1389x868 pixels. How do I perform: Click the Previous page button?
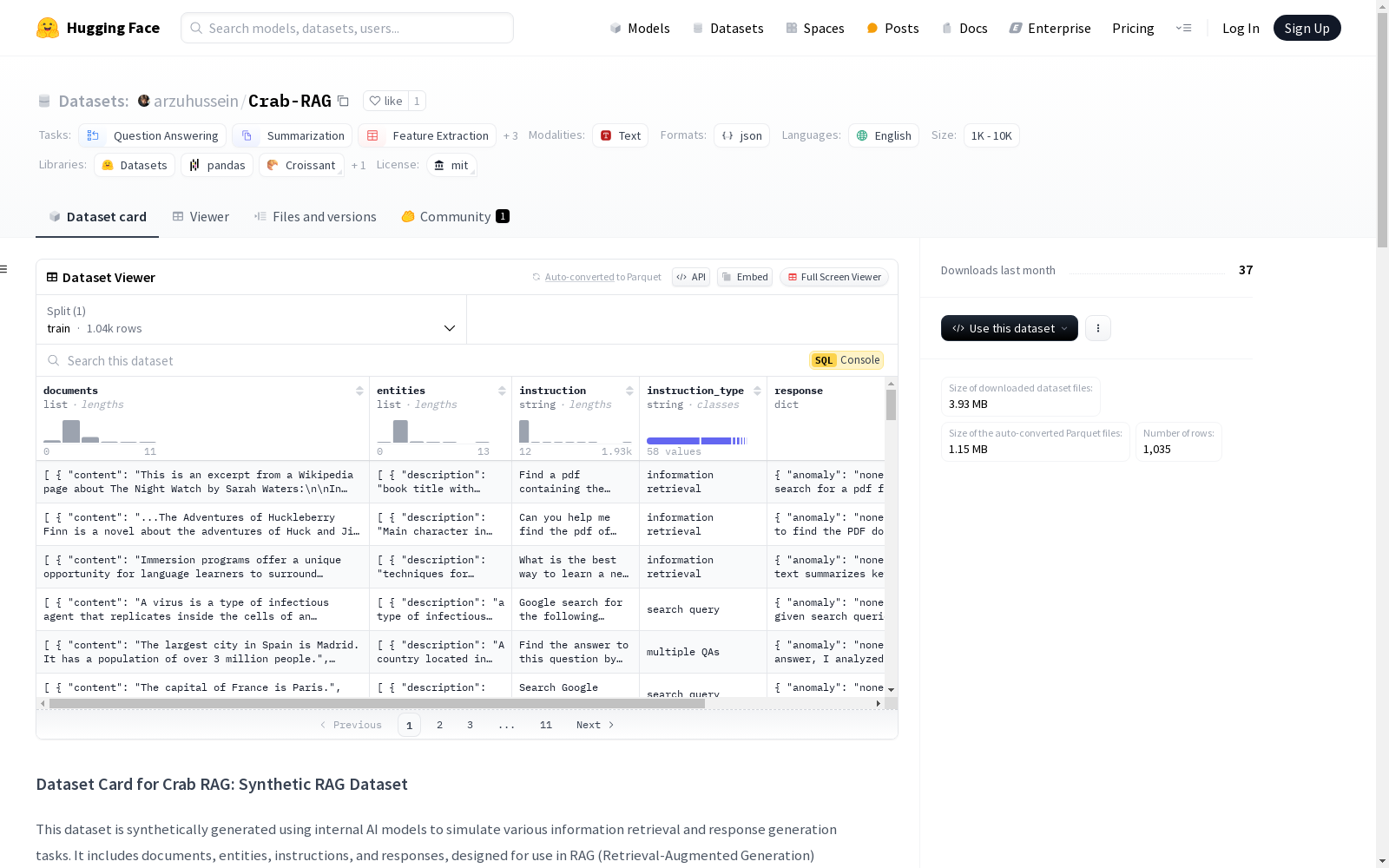point(351,725)
